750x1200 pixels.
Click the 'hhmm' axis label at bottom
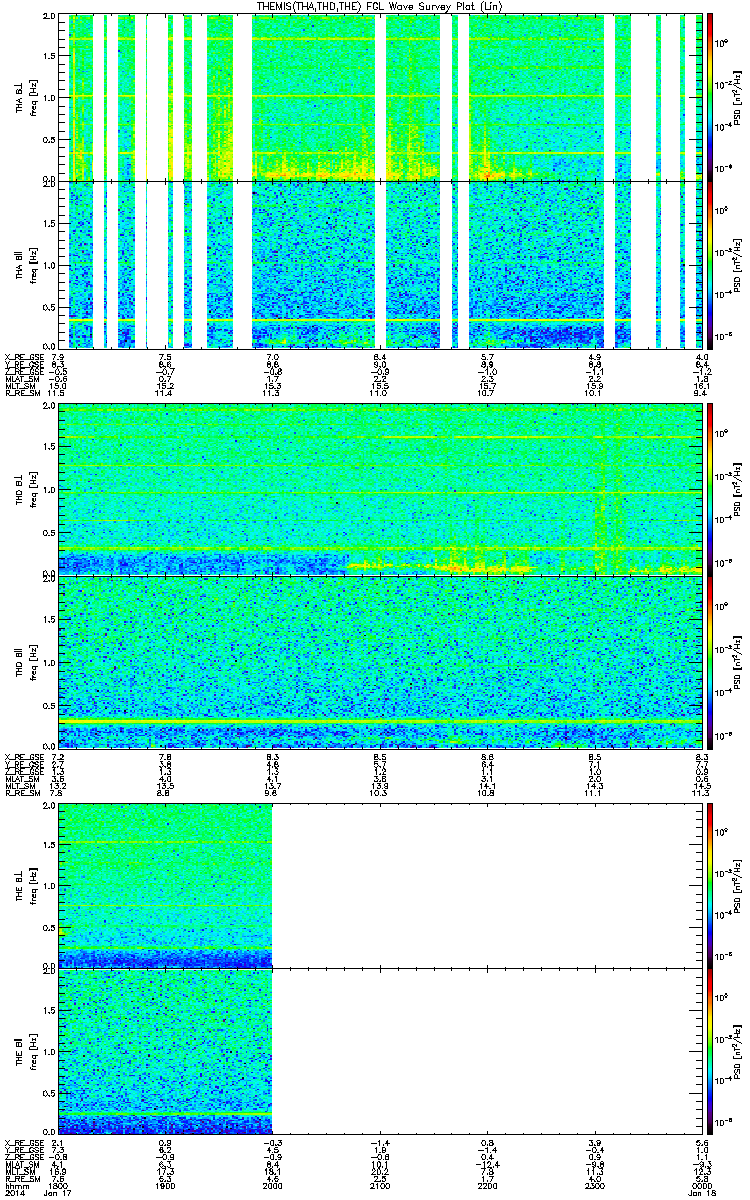coord(15,1185)
